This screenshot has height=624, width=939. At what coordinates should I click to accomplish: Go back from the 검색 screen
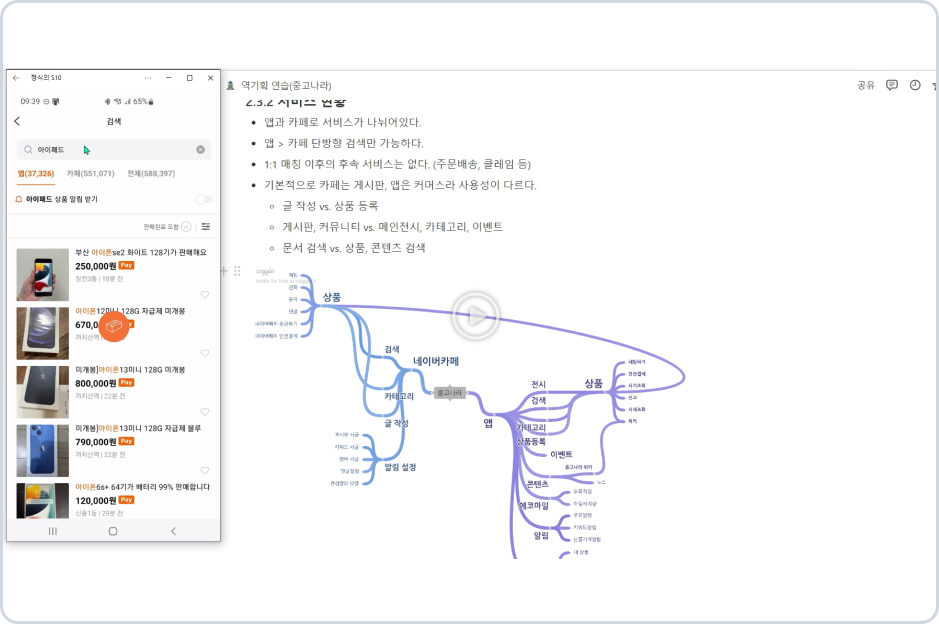pos(17,121)
